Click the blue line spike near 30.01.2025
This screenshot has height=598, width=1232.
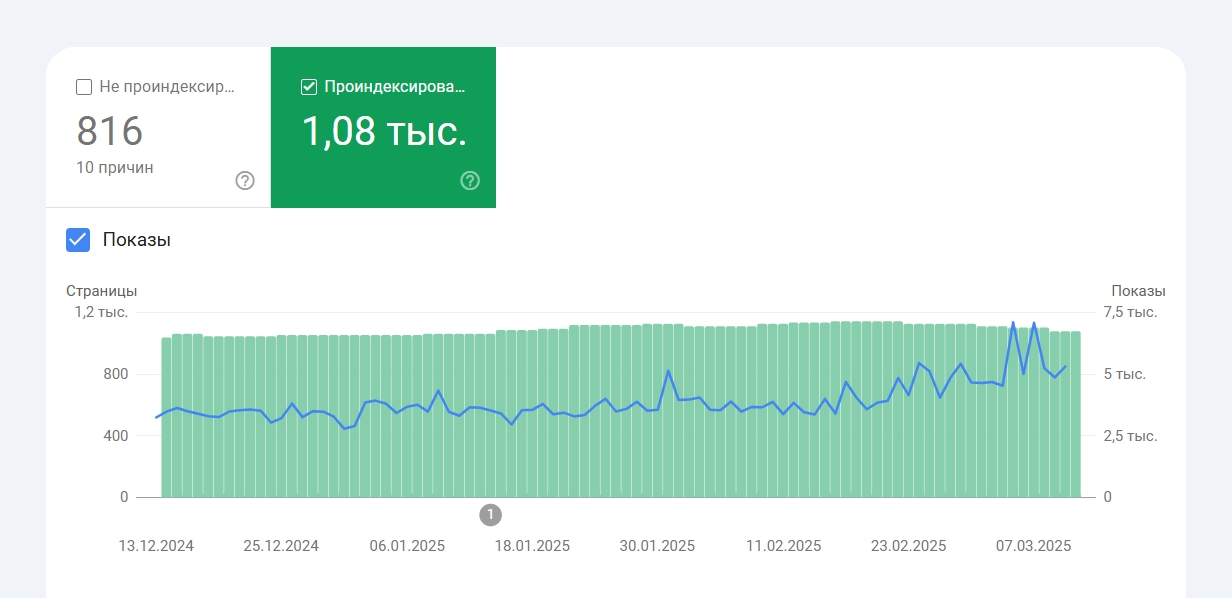click(x=668, y=371)
